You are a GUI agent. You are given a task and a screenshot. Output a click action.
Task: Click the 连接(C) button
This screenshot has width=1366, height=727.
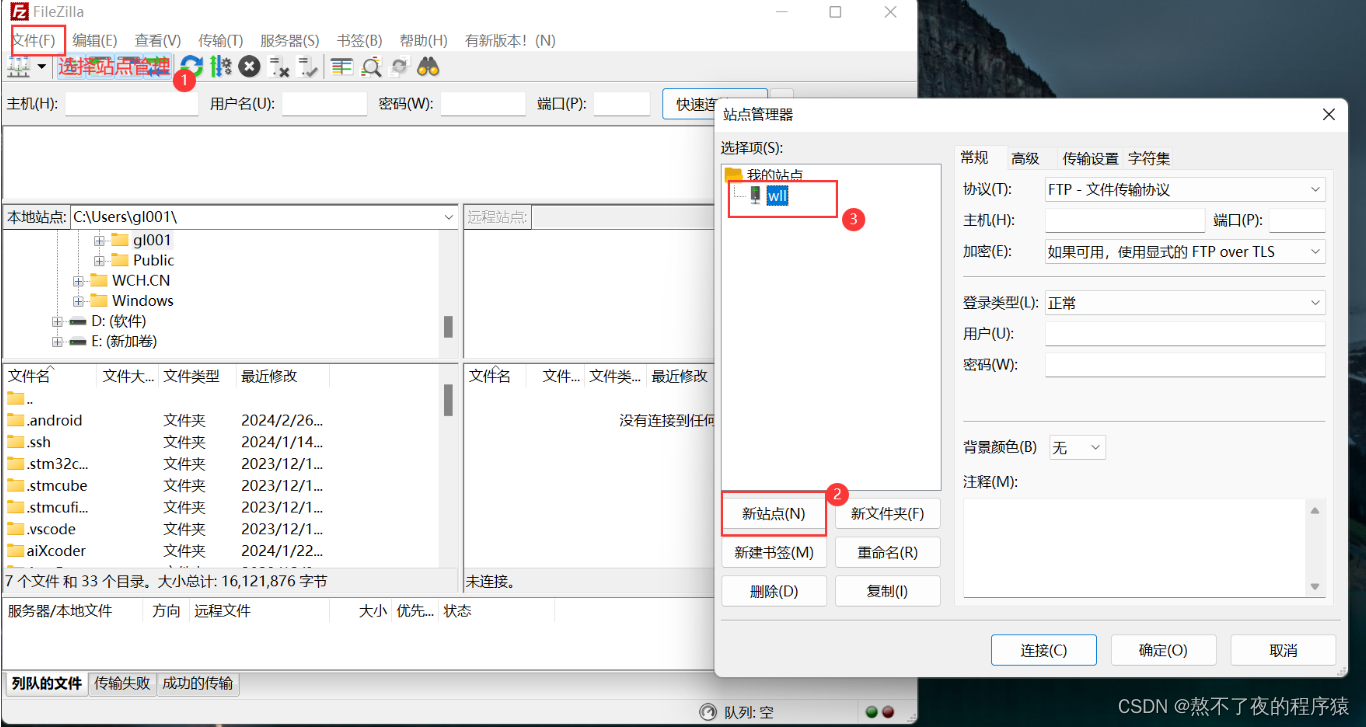(x=1043, y=649)
